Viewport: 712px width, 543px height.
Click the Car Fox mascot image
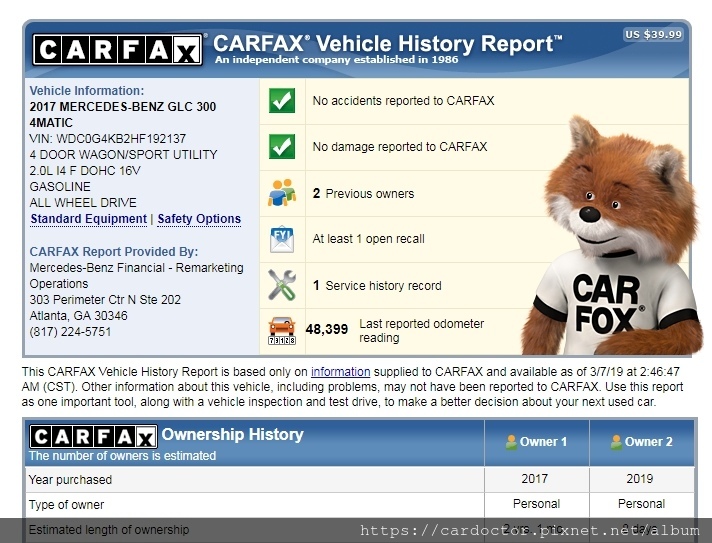click(x=613, y=236)
